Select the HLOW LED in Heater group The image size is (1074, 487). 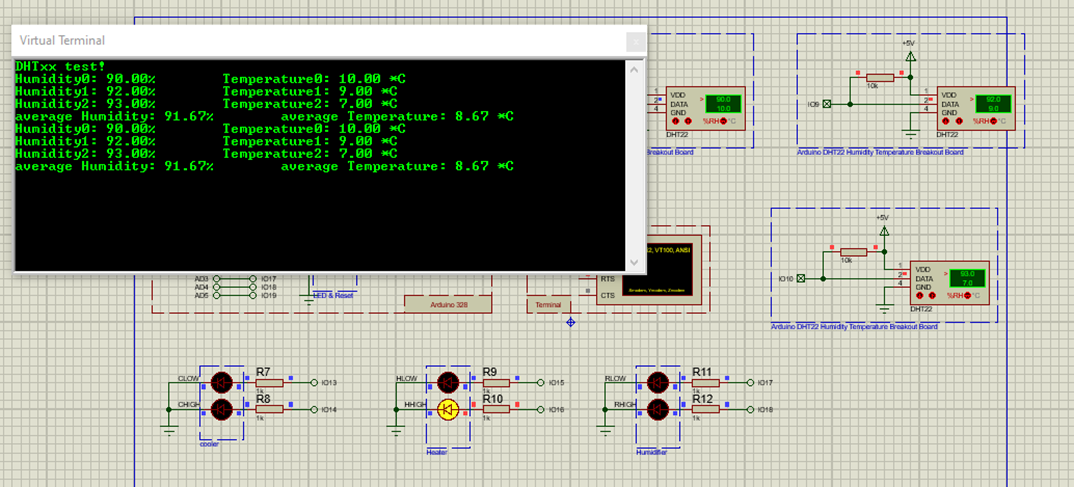coord(448,382)
